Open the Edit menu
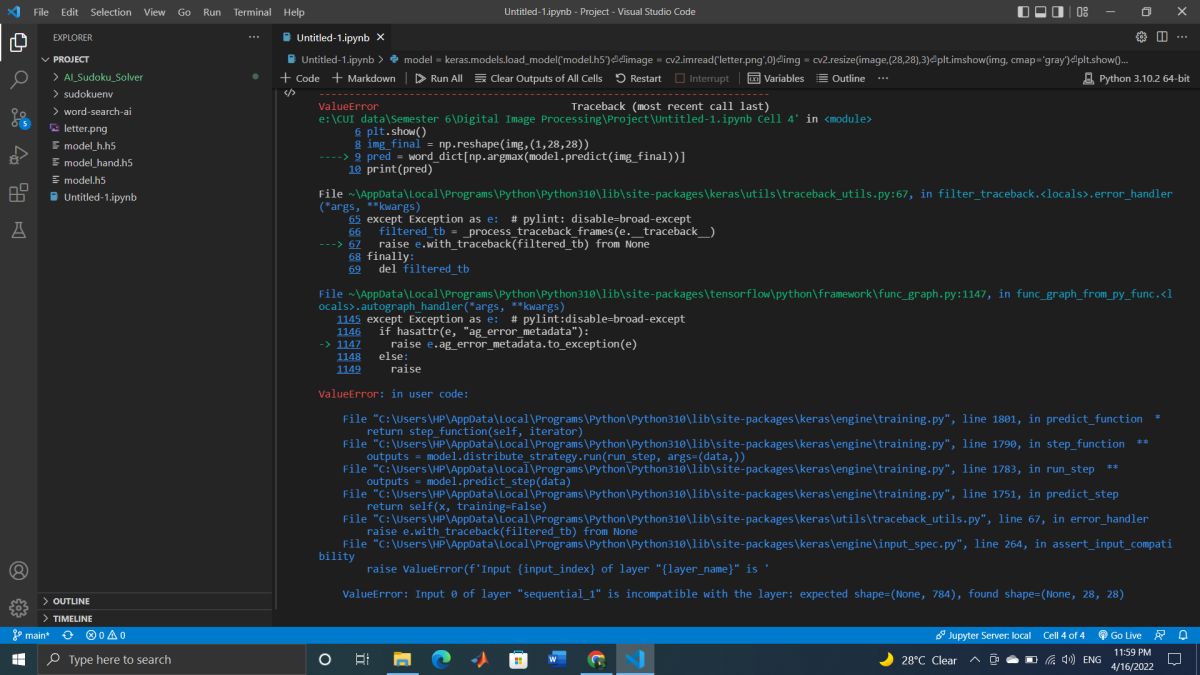This screenshot has width=1200, height=675. click(70, 12)
